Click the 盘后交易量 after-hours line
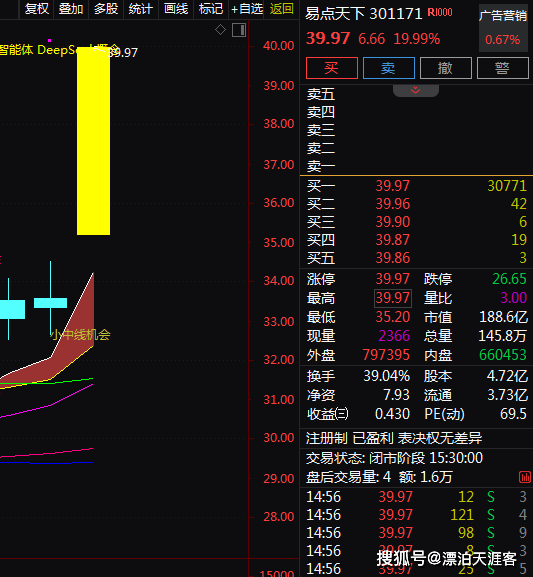 coord(379,477)
